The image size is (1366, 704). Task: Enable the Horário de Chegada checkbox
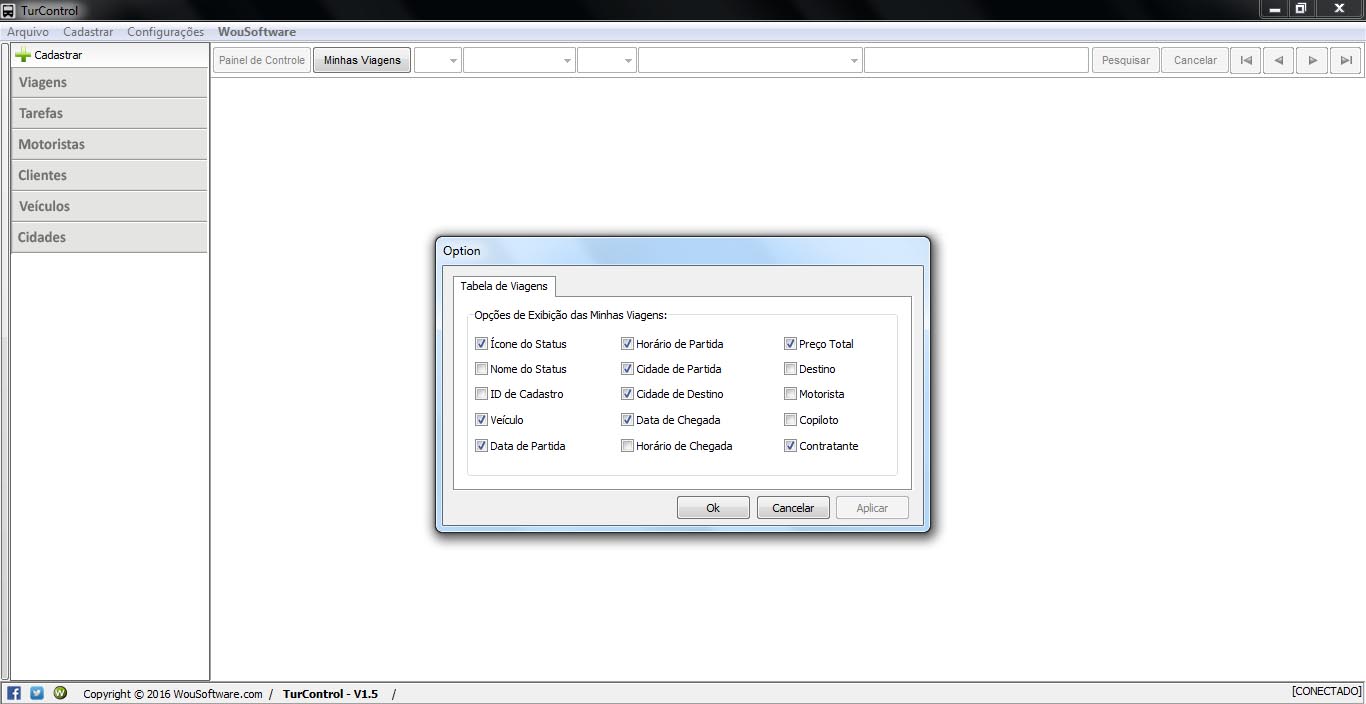coord(627,445)
